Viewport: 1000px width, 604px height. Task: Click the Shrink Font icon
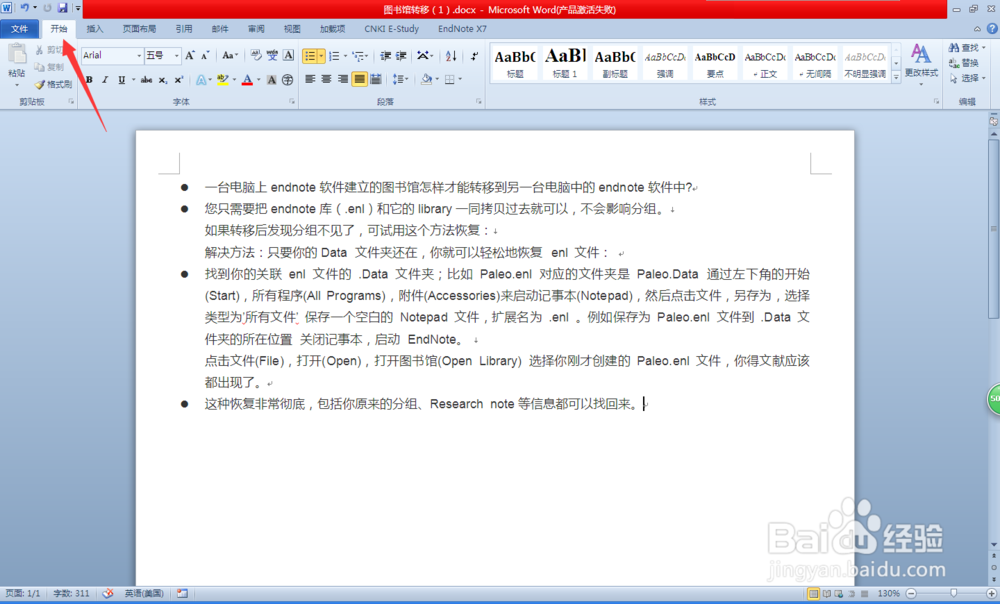pyautogui.click(x=205, y=55)
